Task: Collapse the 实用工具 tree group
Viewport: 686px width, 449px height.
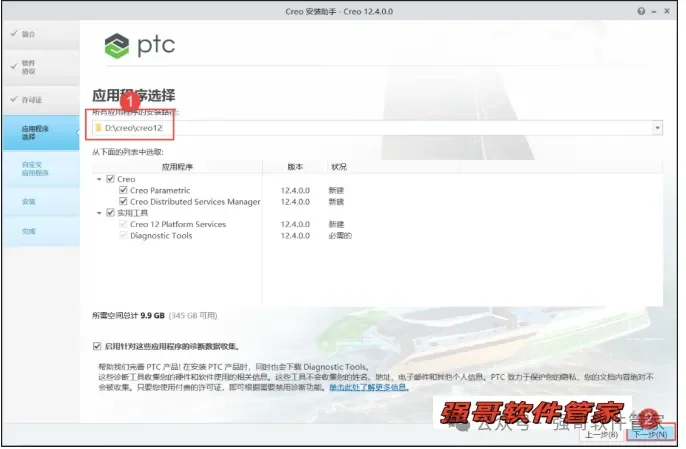Action: [99, 214]
